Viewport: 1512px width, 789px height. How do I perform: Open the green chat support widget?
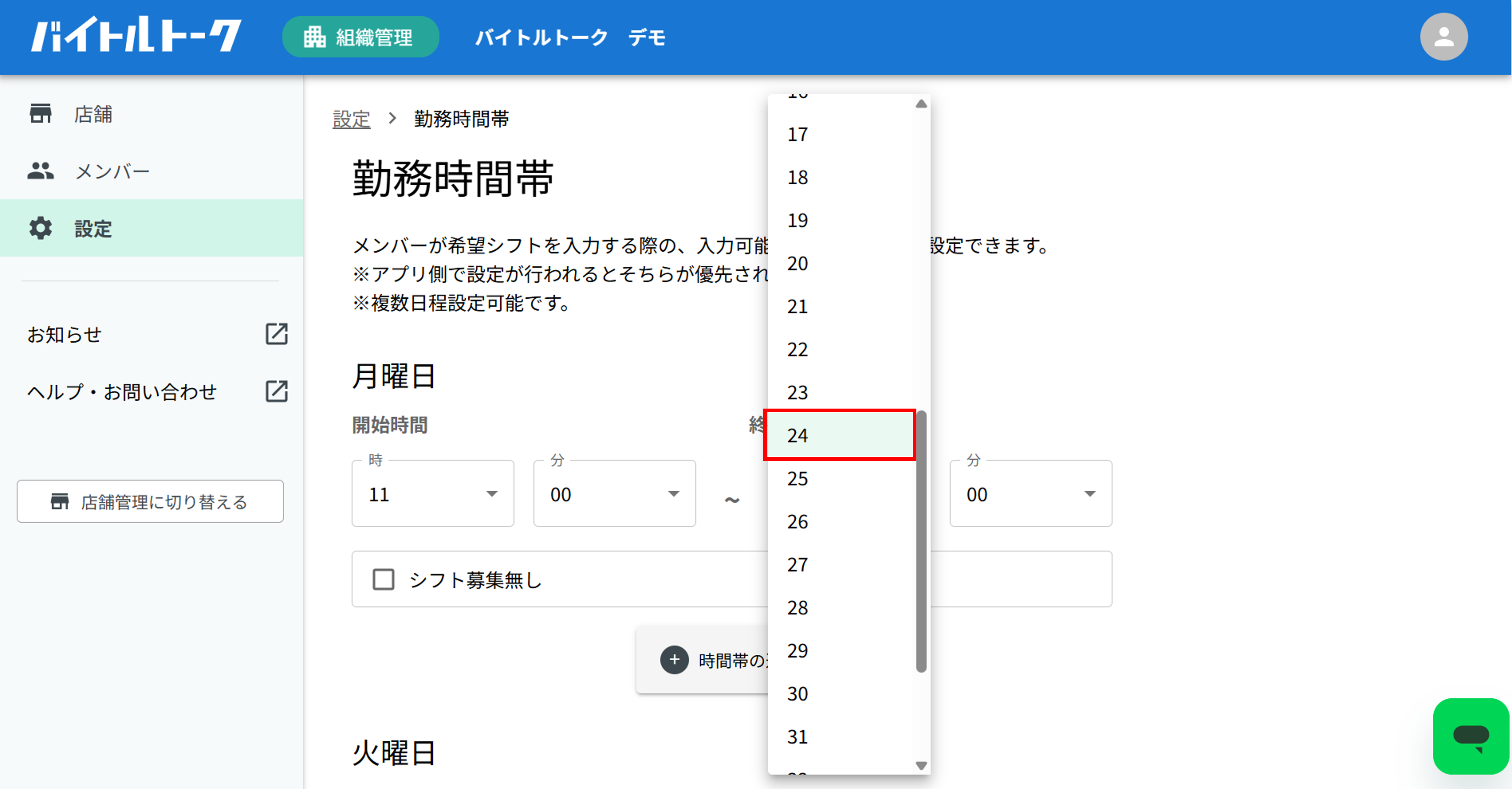coord(1471,736)
